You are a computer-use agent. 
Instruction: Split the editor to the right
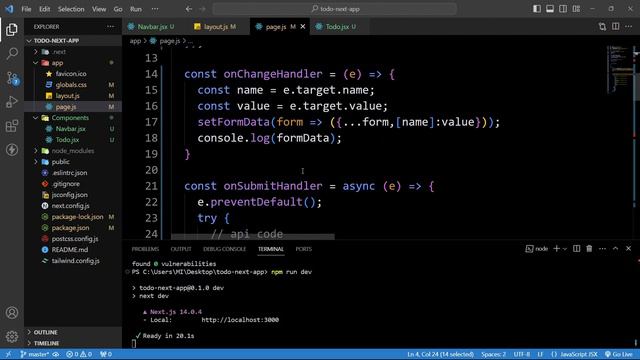(x=616, y=27)
